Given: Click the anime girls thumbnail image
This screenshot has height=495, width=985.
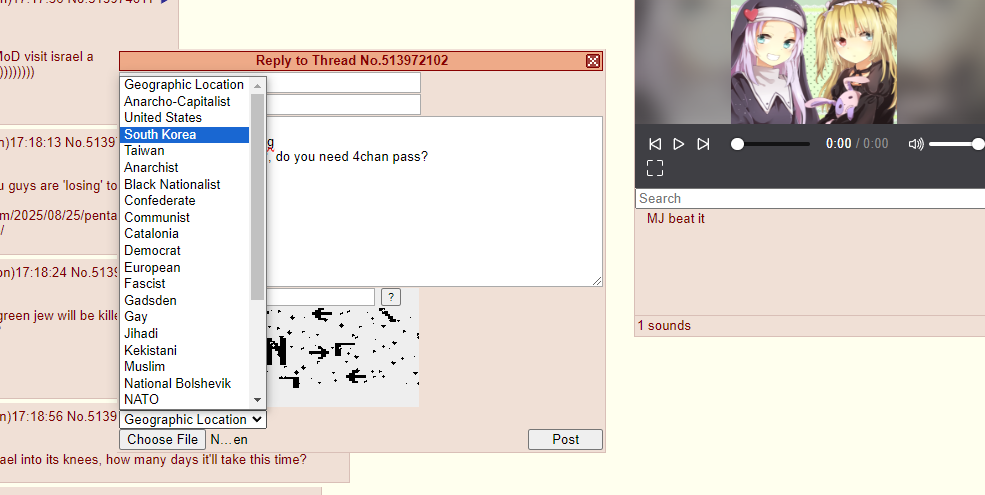Looking at the screenshot, I should coord(814,62).
